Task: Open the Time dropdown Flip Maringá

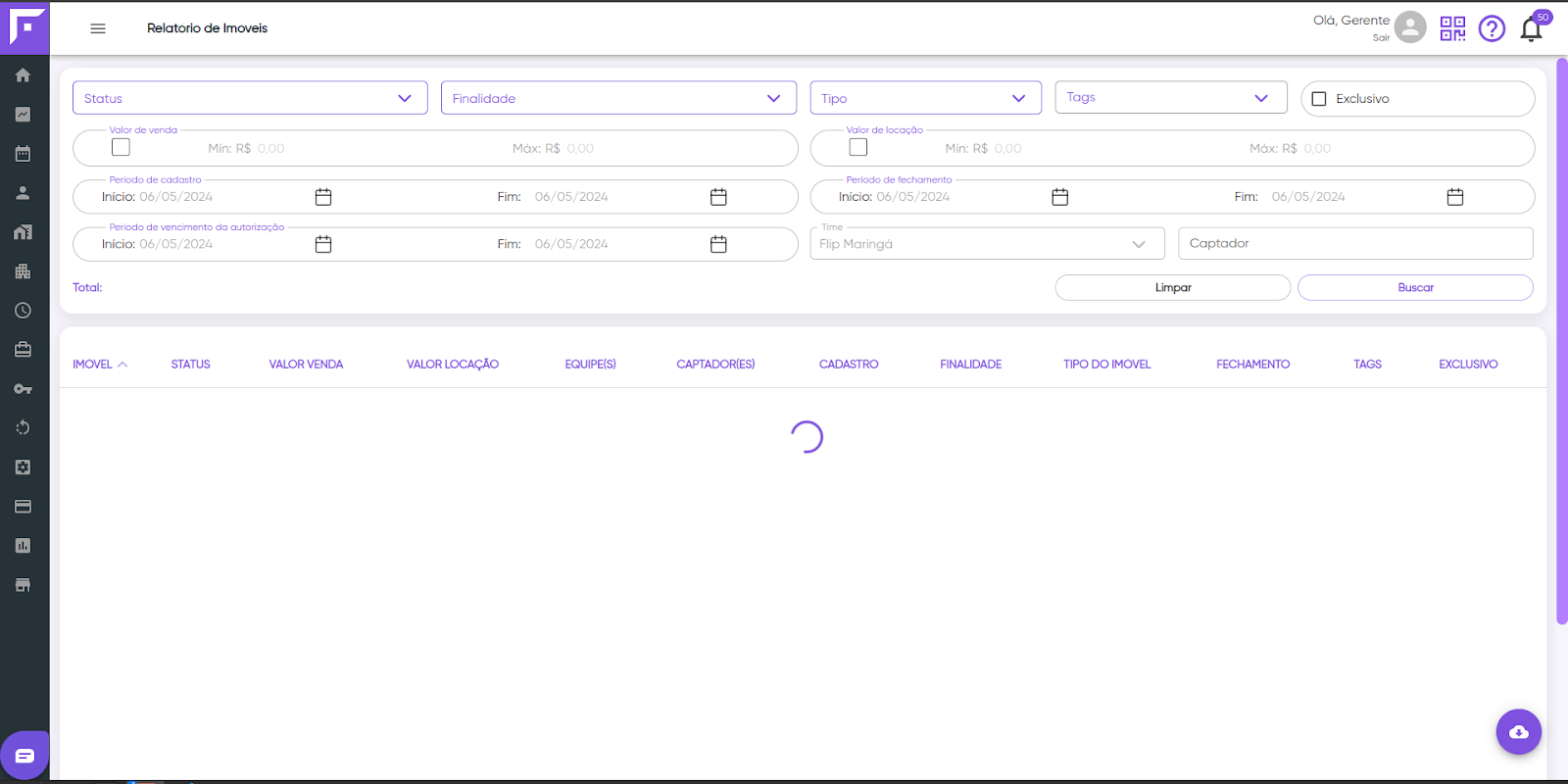Action: [x=987, y=244]
